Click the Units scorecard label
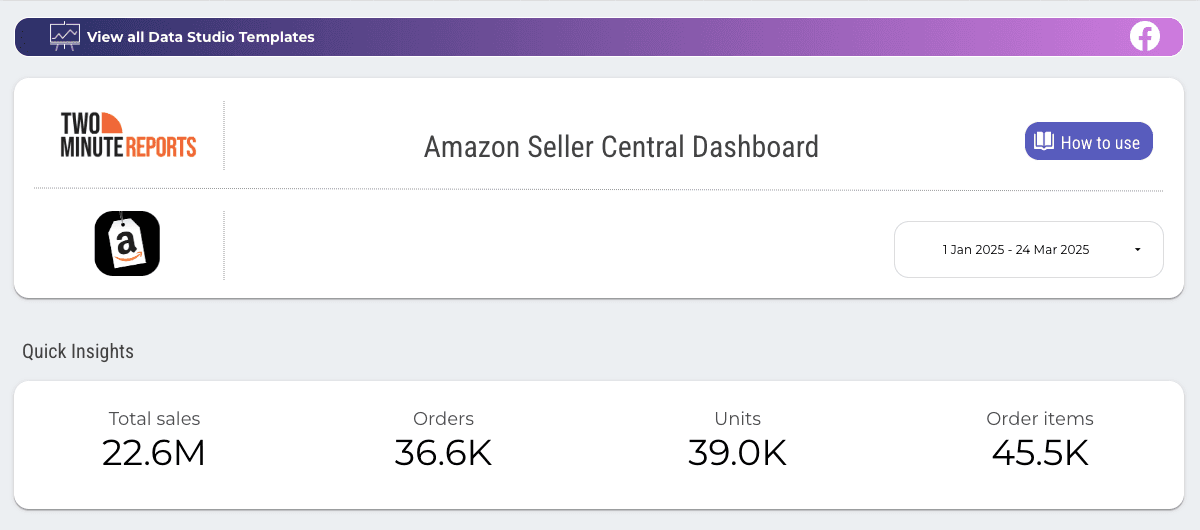The image size is (1200, 530). coord(737,419)
